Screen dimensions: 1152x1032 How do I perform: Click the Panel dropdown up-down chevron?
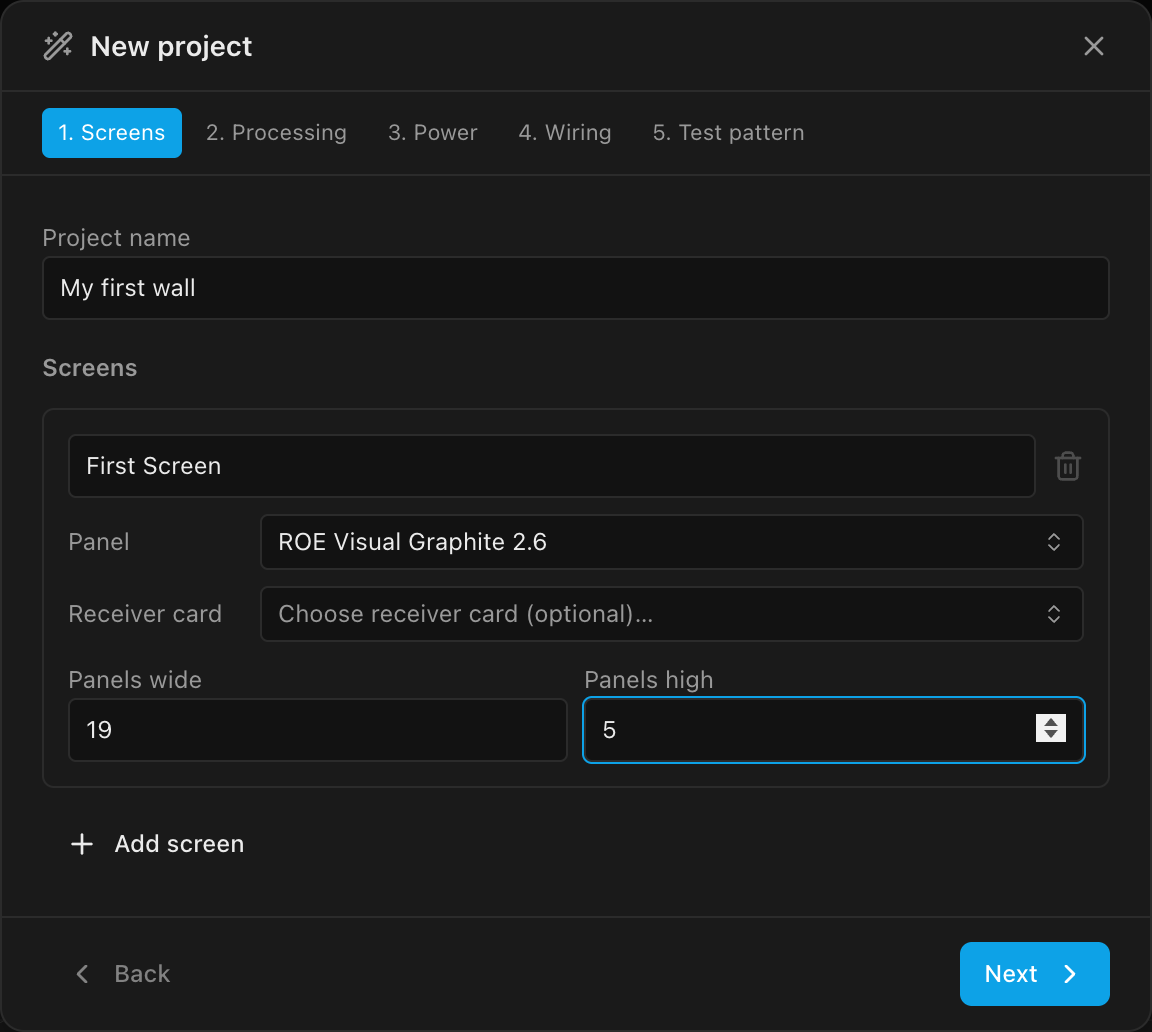click(1054, 542)
